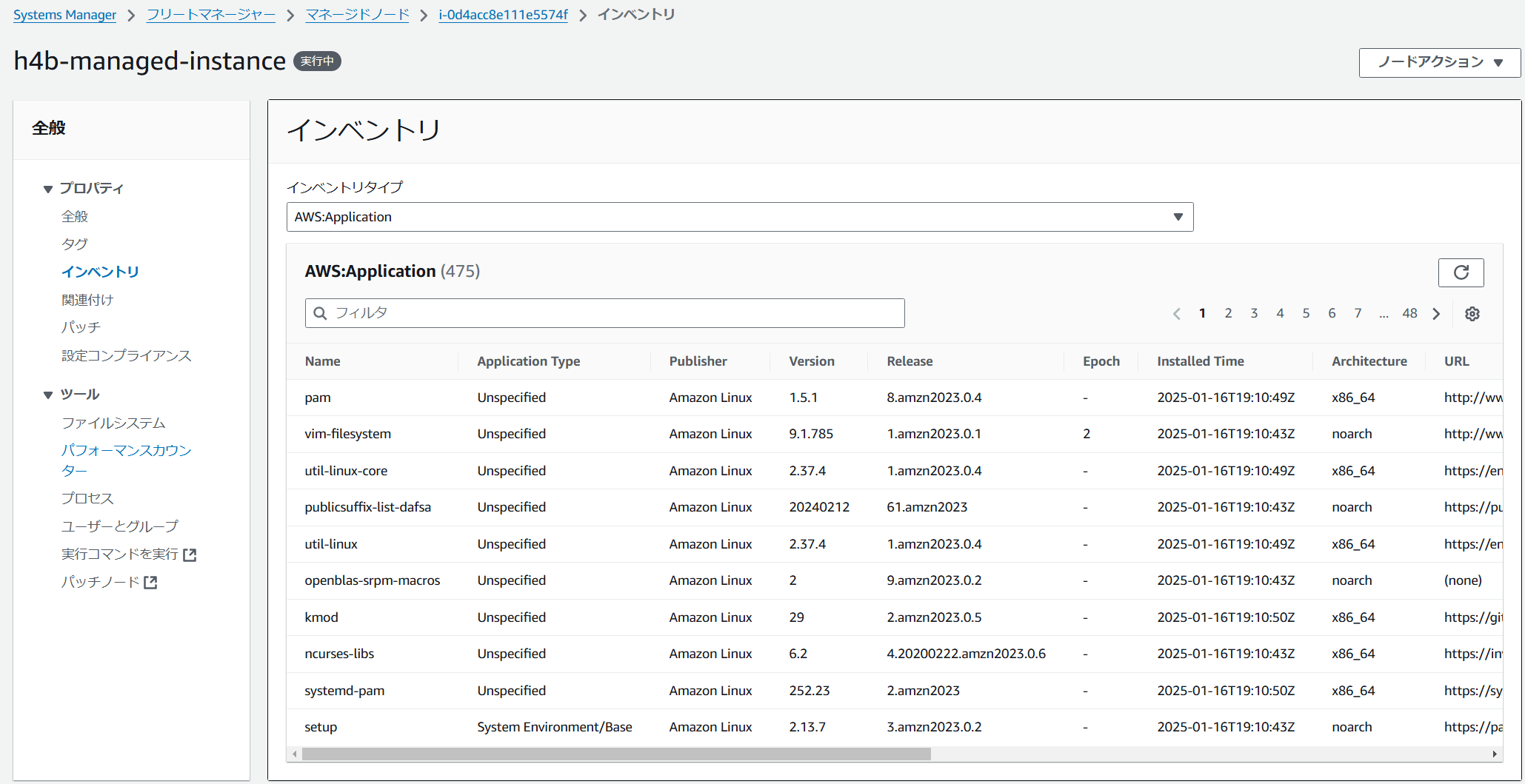Click the 実行中 status badge
Viewport: 1525px width, 784px height.
[317, 61]
